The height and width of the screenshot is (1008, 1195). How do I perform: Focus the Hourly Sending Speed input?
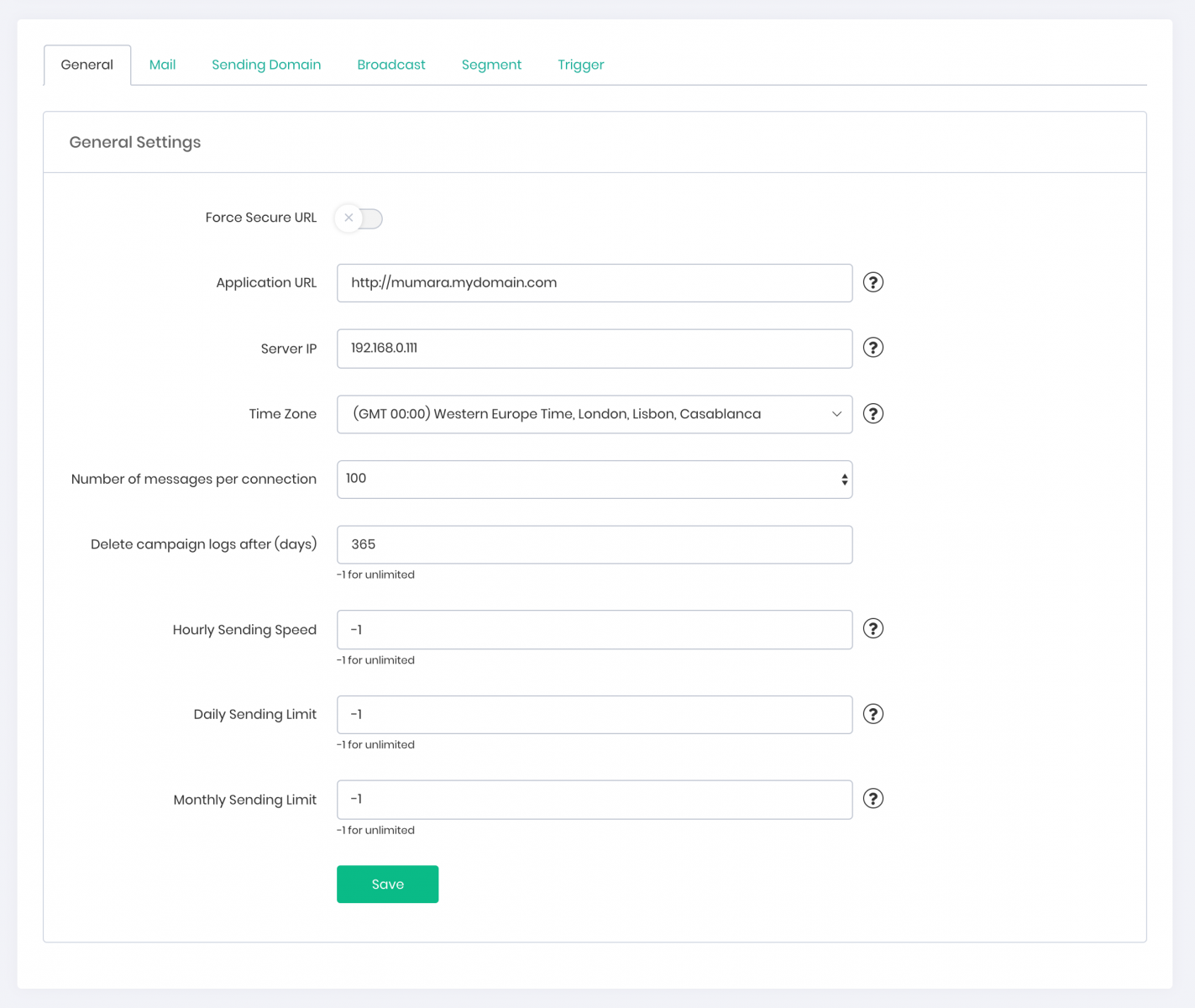pyautogui.click(x=595, y=630)
